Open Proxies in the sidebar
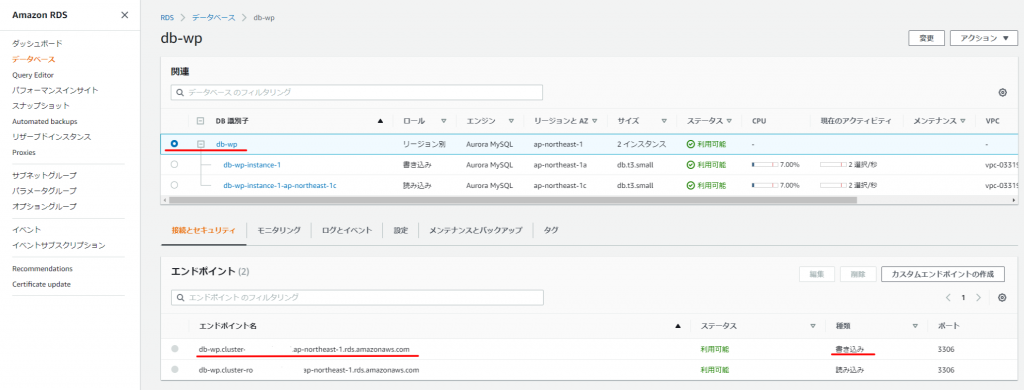 coord(24,152)
